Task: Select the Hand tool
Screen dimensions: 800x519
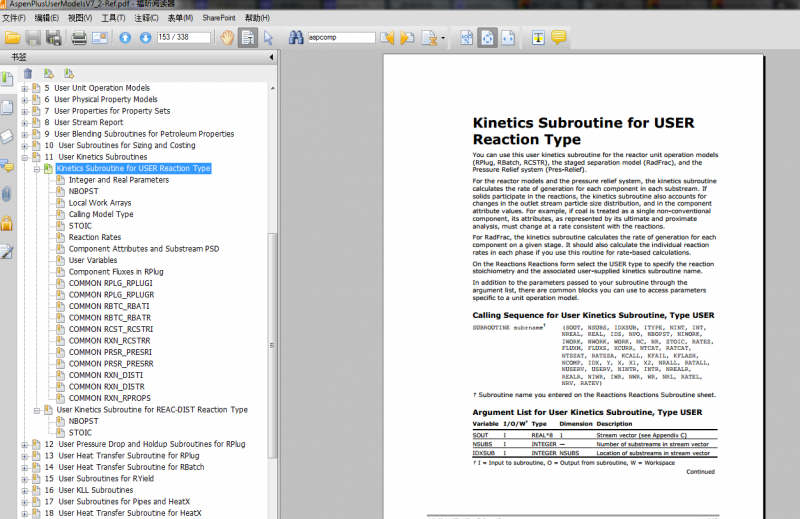Action: [x=227, y=38]
